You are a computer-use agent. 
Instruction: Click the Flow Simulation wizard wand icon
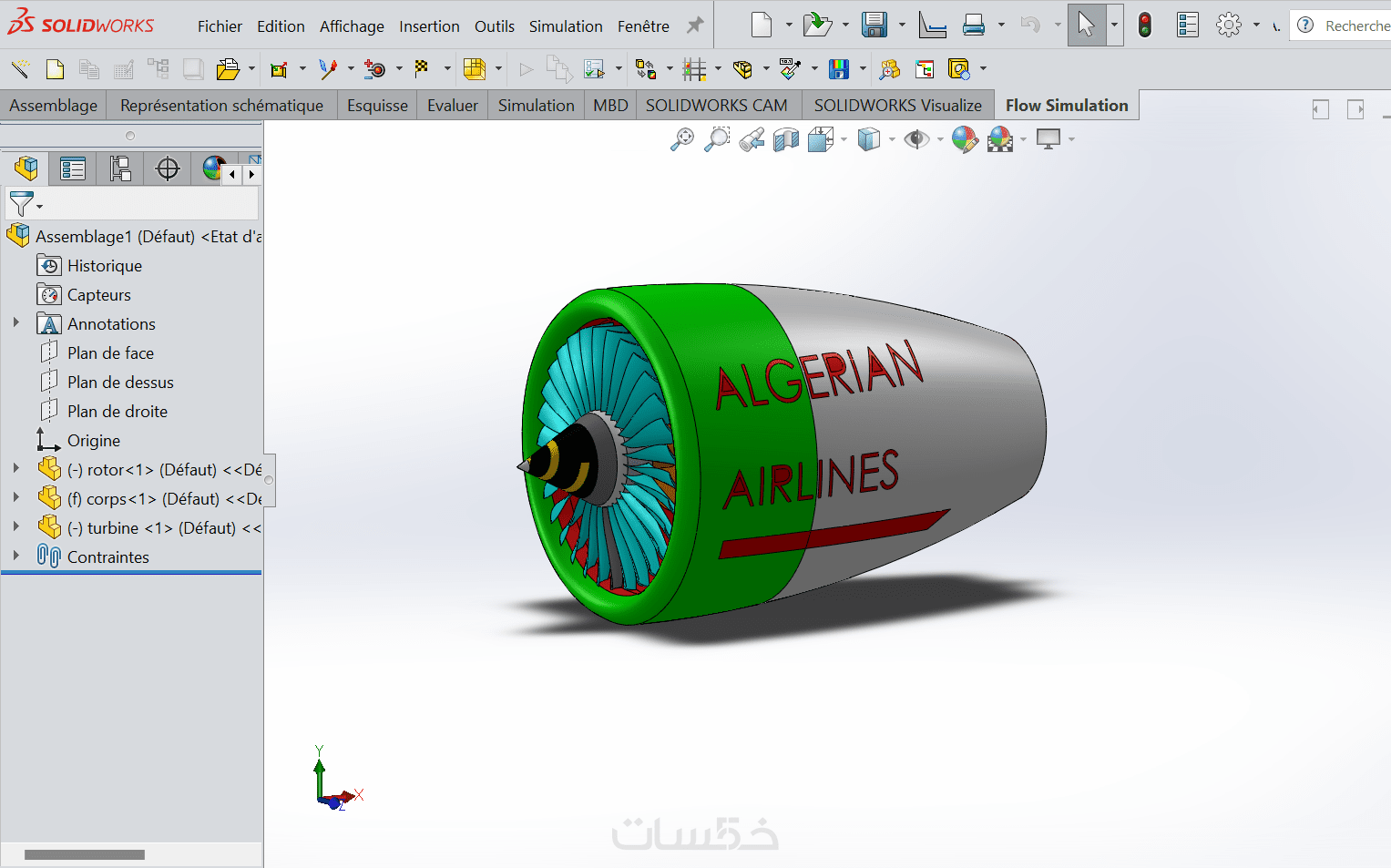coord(20,68)
